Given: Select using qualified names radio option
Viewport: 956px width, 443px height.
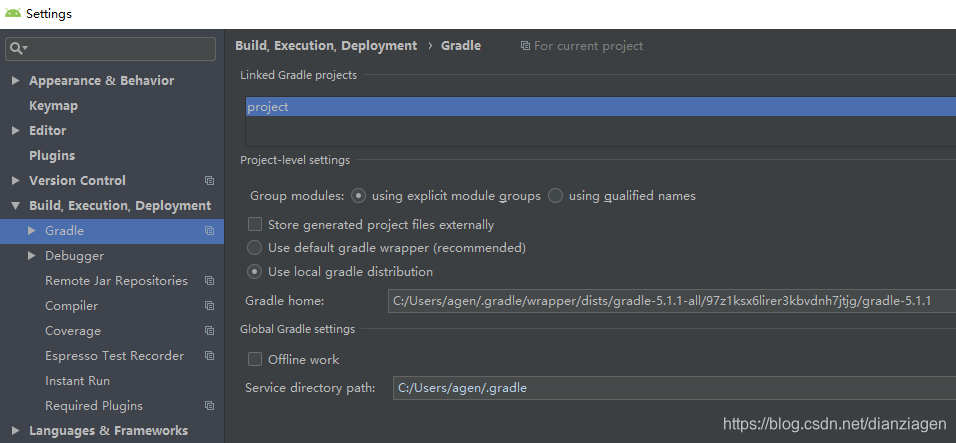Looking at the screenshot, I should [555, 196].
